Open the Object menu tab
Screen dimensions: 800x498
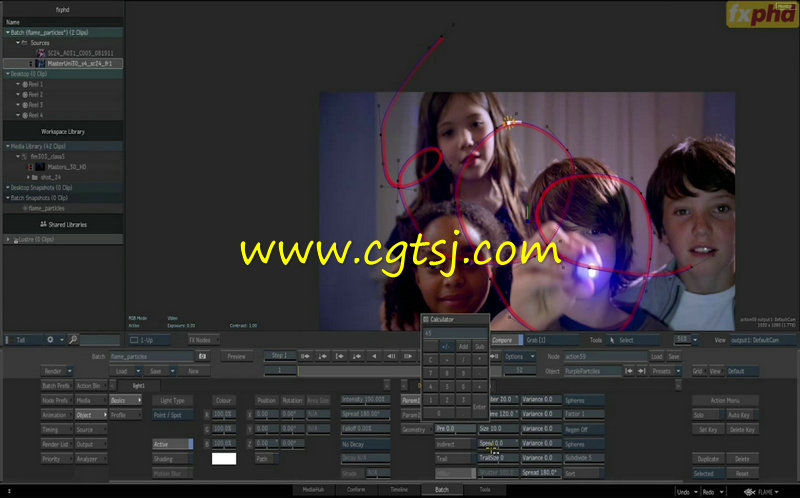click(x=91, y=415)
